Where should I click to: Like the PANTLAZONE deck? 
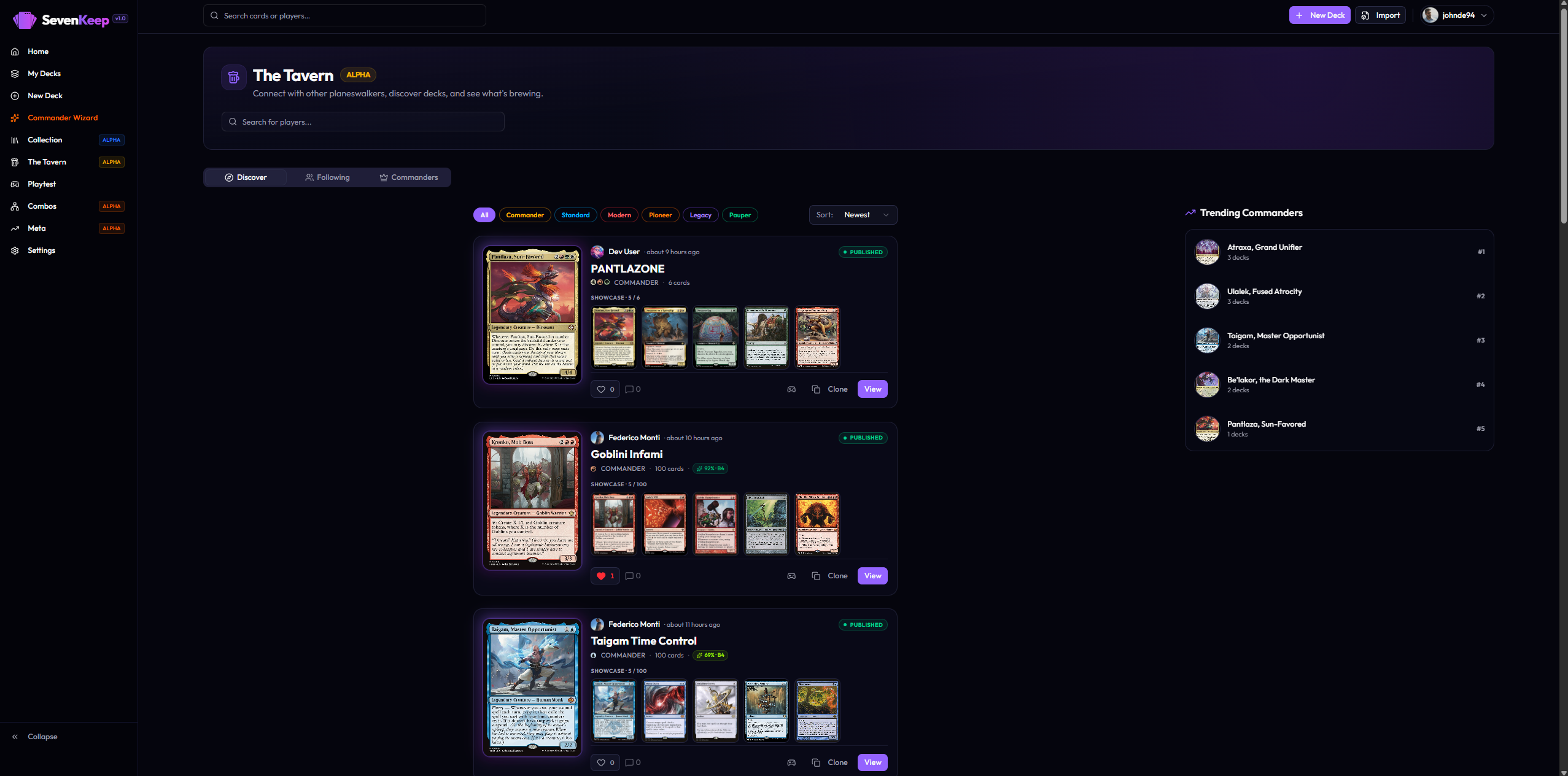tap(605, 389)
